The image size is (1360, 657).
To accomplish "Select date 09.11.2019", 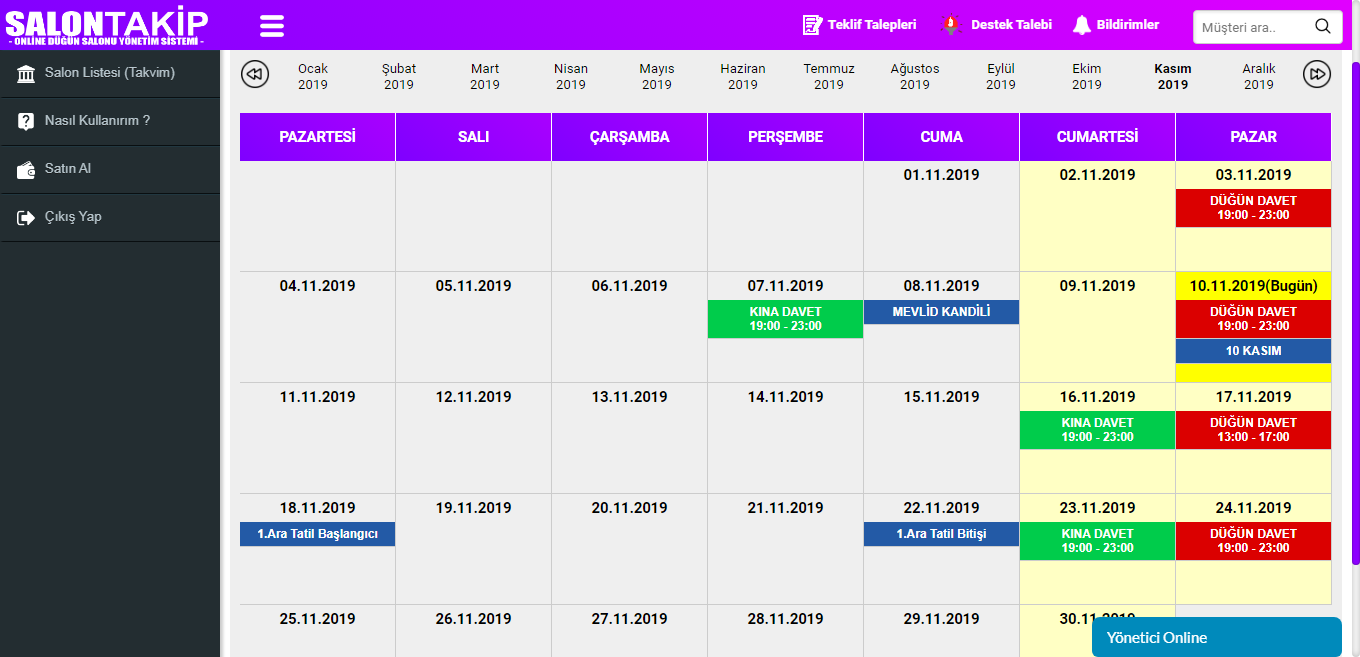I will coord(1097,286).
